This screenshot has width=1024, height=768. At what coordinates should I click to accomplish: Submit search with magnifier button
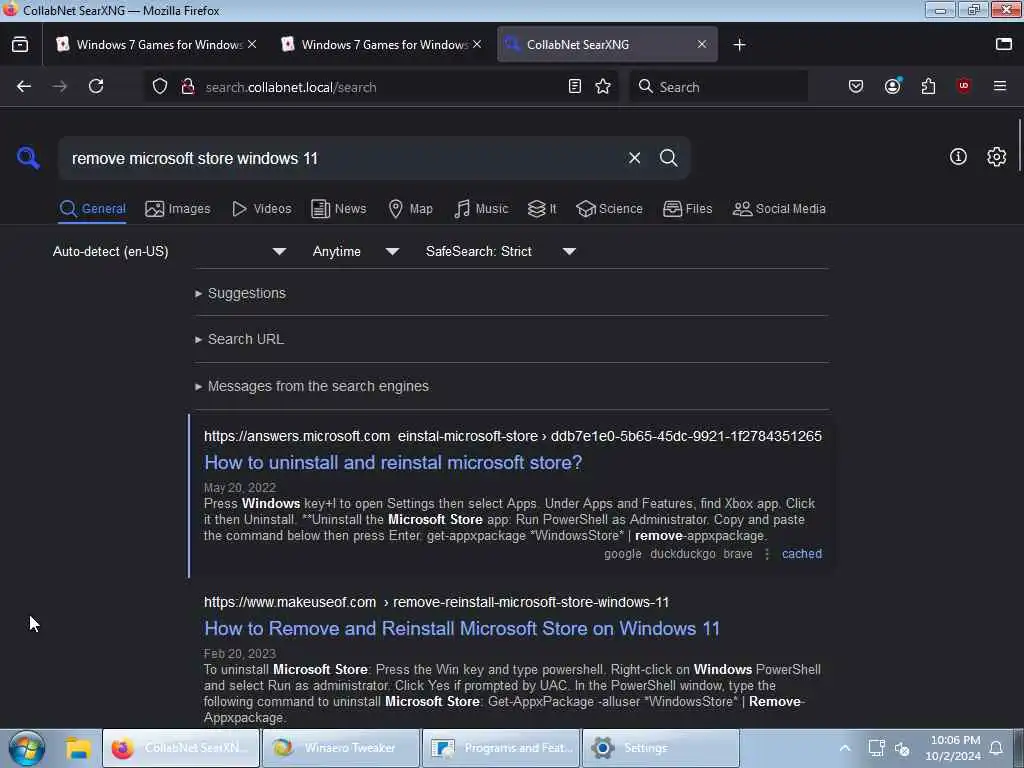click(668, 158)
